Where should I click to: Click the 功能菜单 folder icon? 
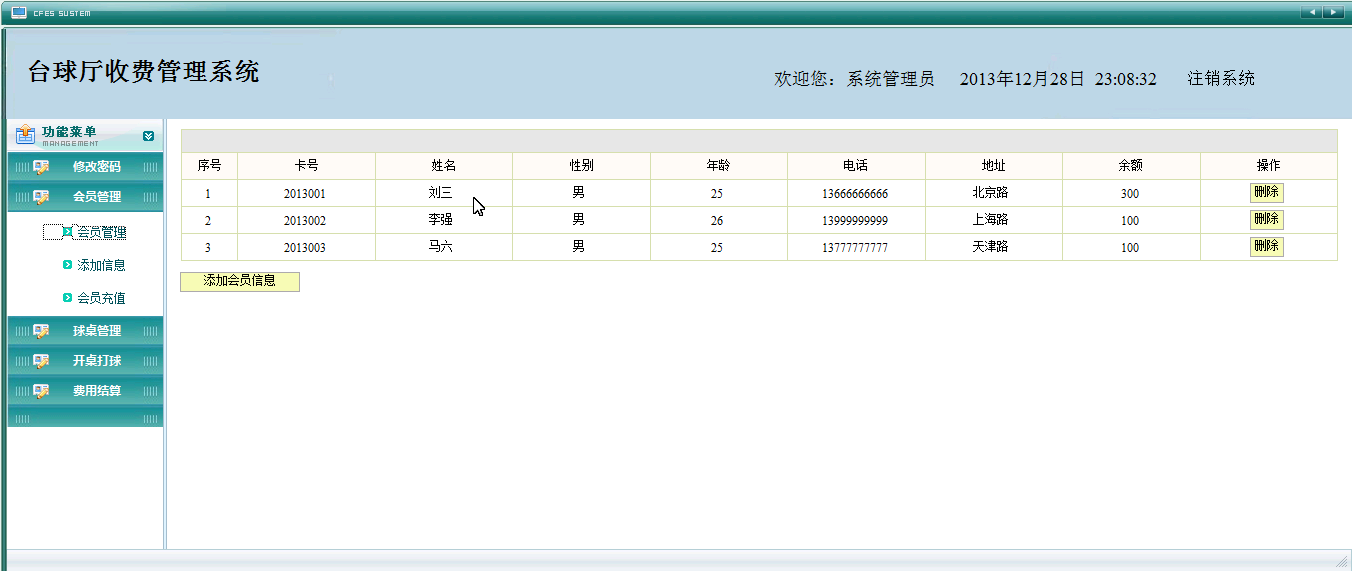point(26,135)
